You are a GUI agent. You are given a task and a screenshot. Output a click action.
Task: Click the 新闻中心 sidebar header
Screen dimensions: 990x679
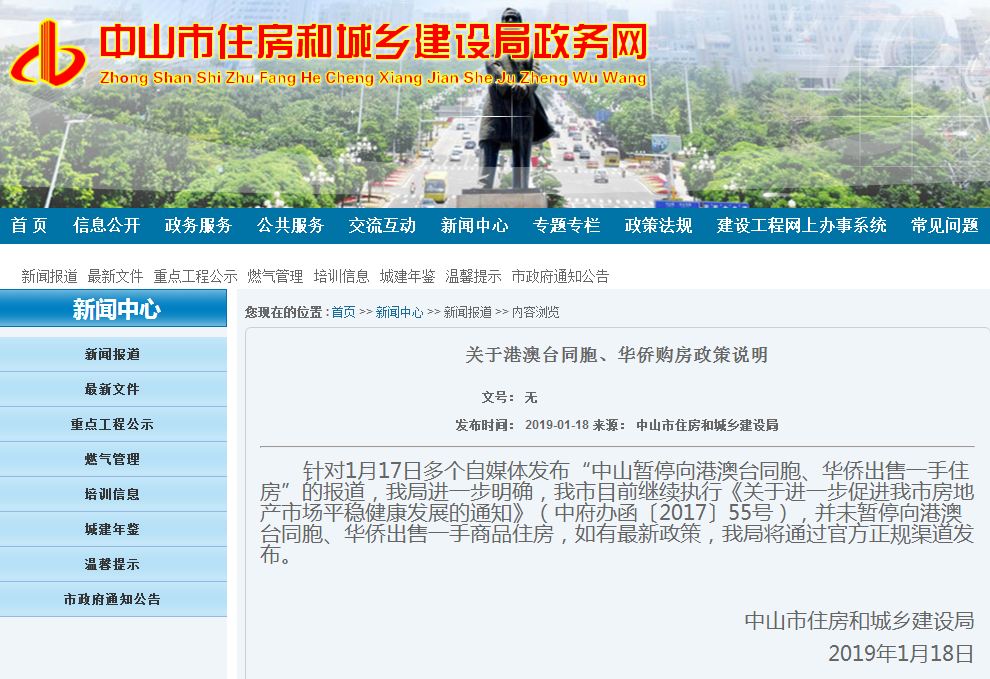tap(114, 310)
